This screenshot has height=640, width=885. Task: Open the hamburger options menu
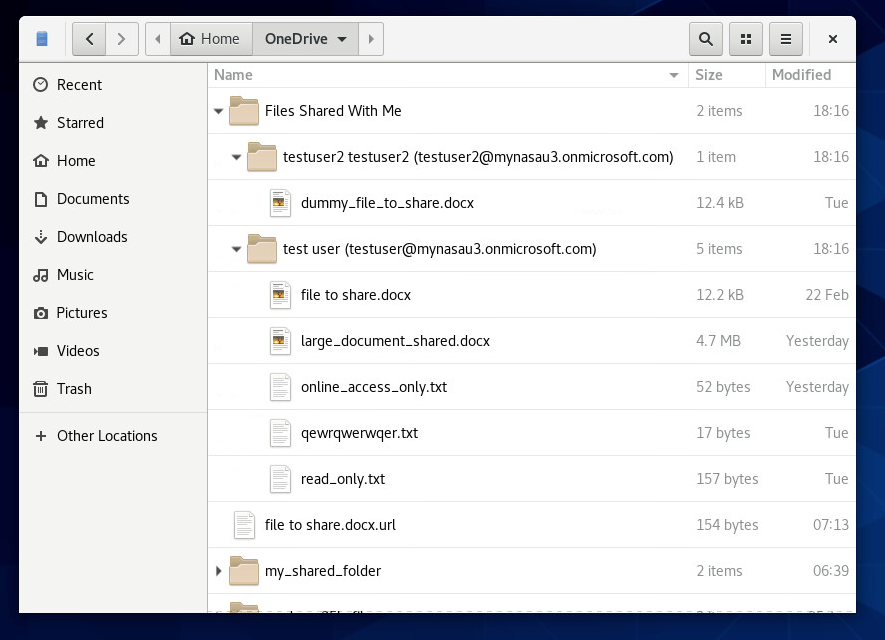(x=786, y=39)
